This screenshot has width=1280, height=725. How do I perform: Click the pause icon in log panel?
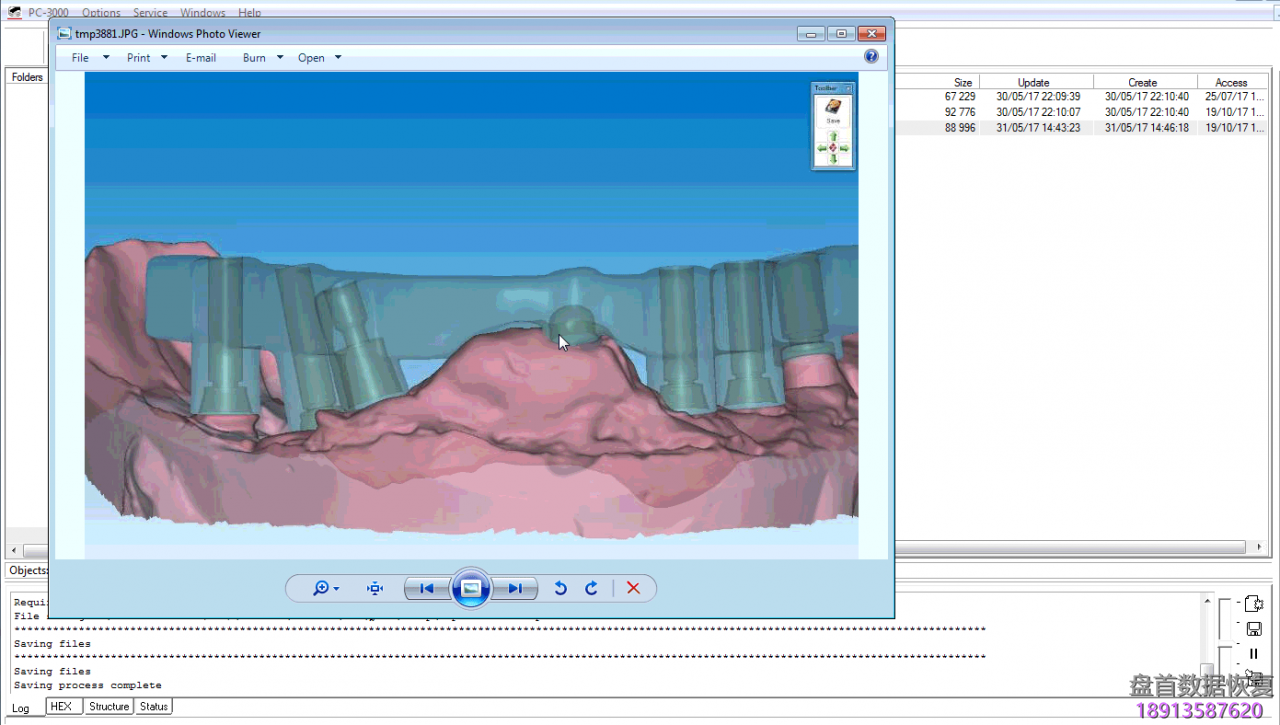(1254, 653)
